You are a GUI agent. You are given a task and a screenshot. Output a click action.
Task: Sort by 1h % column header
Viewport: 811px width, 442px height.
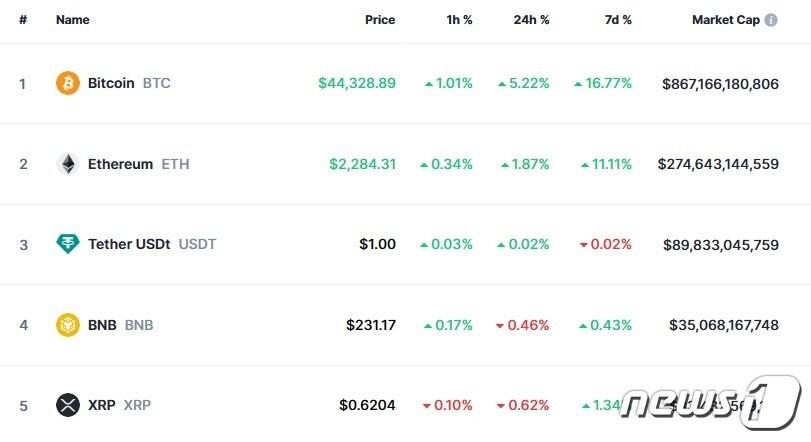coord(458,20)
